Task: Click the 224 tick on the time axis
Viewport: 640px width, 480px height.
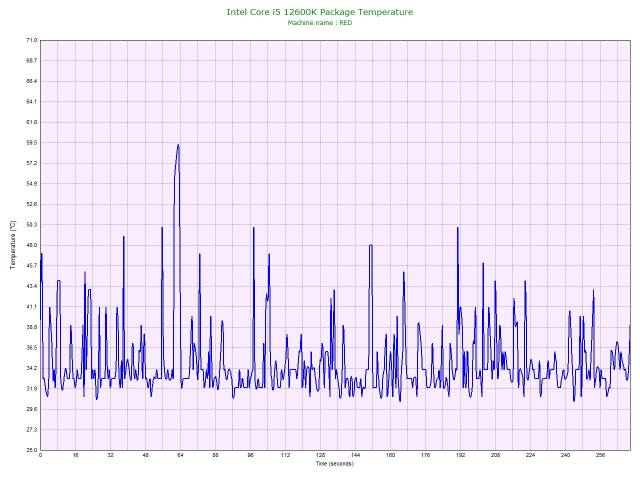Action: [x=530, y=456]
